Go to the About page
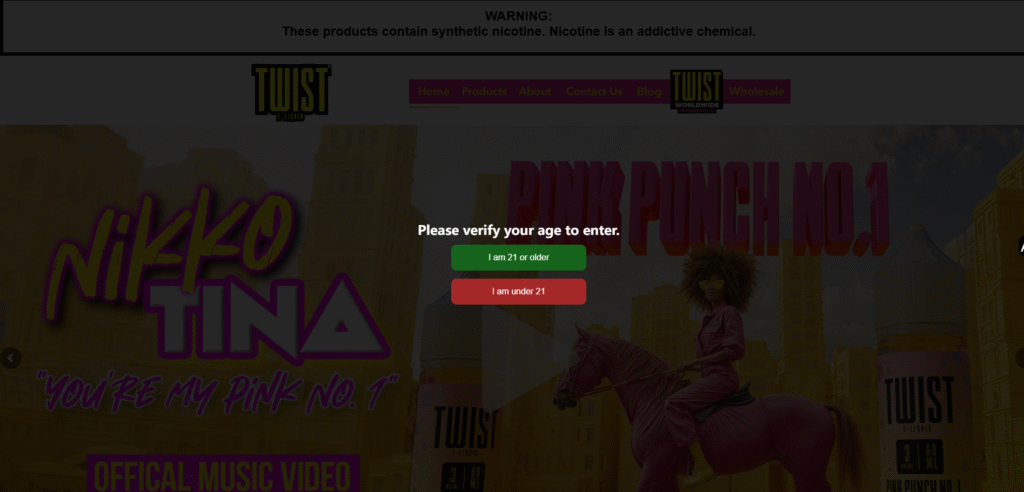The width and height of the screenshot is (1024, 492). 535,91
